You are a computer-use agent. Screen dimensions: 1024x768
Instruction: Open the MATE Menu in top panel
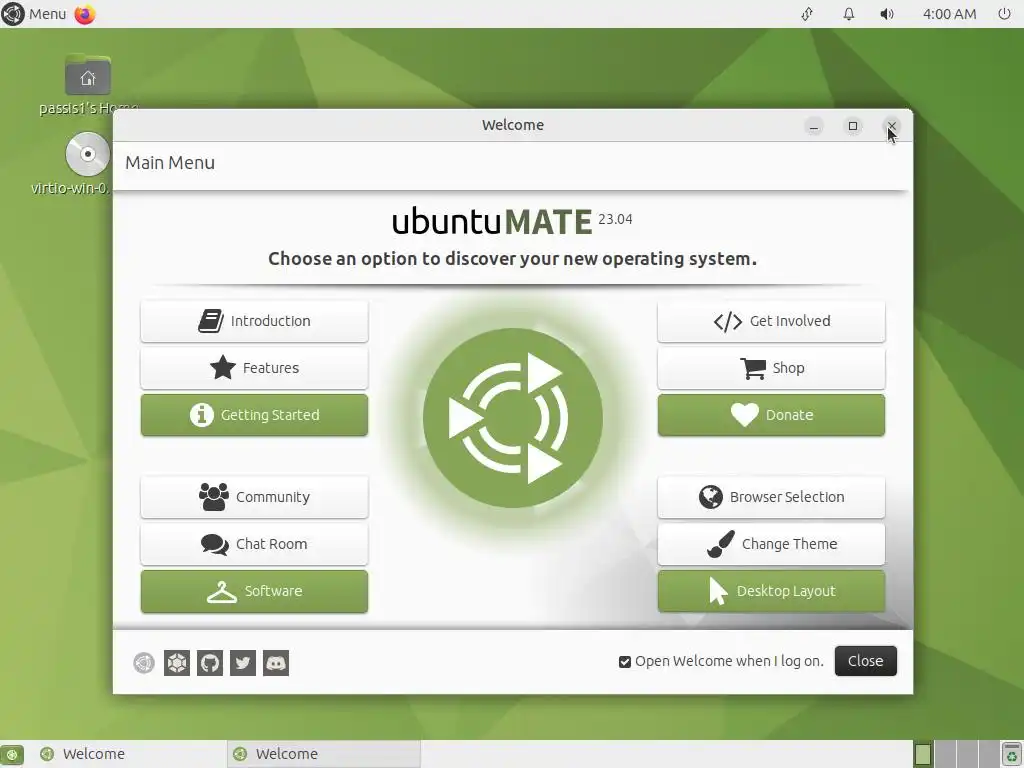pyautogui.click(x=35, y=14)
